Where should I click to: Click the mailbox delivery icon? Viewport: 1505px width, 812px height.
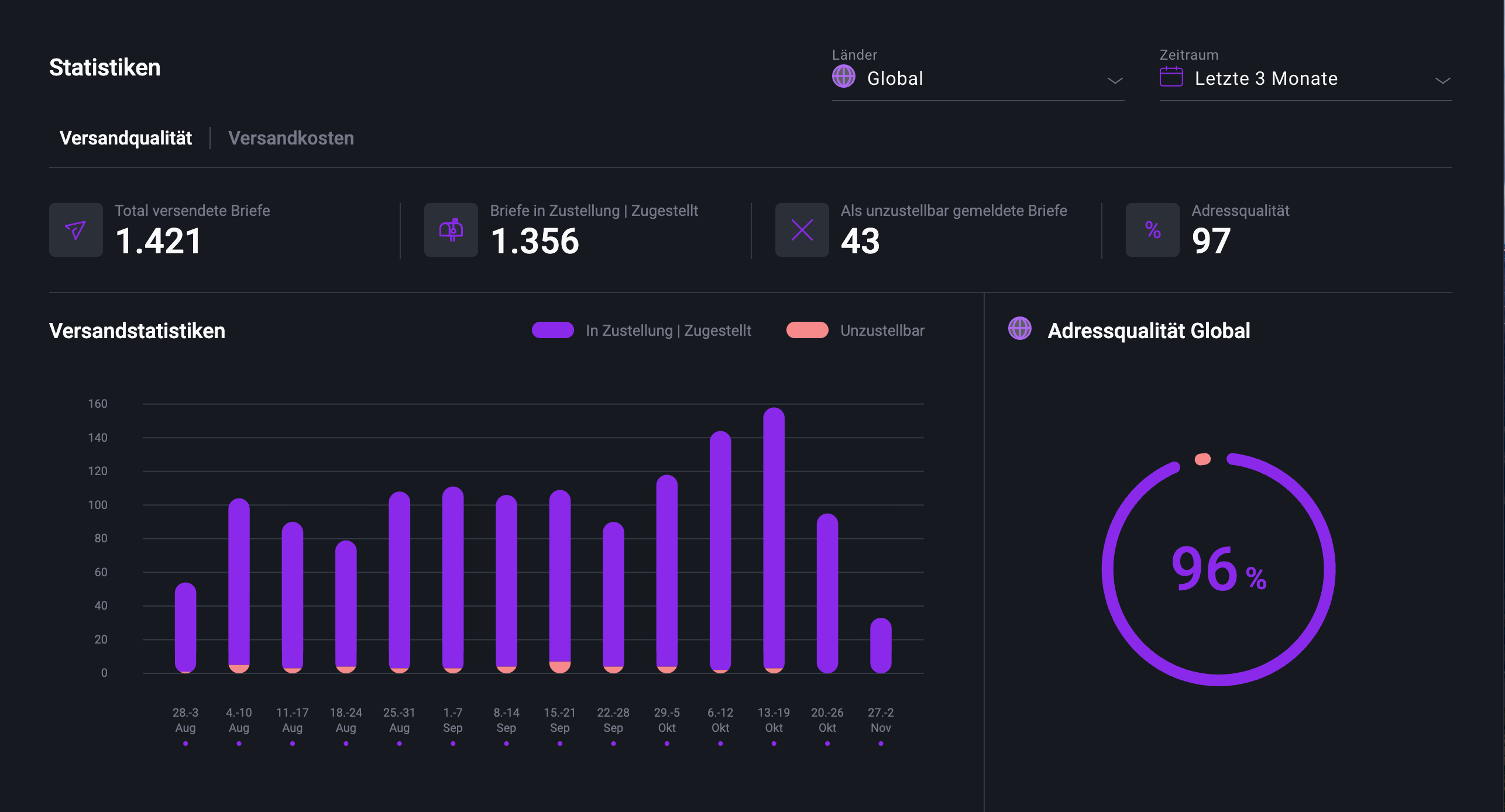(451, 230)
